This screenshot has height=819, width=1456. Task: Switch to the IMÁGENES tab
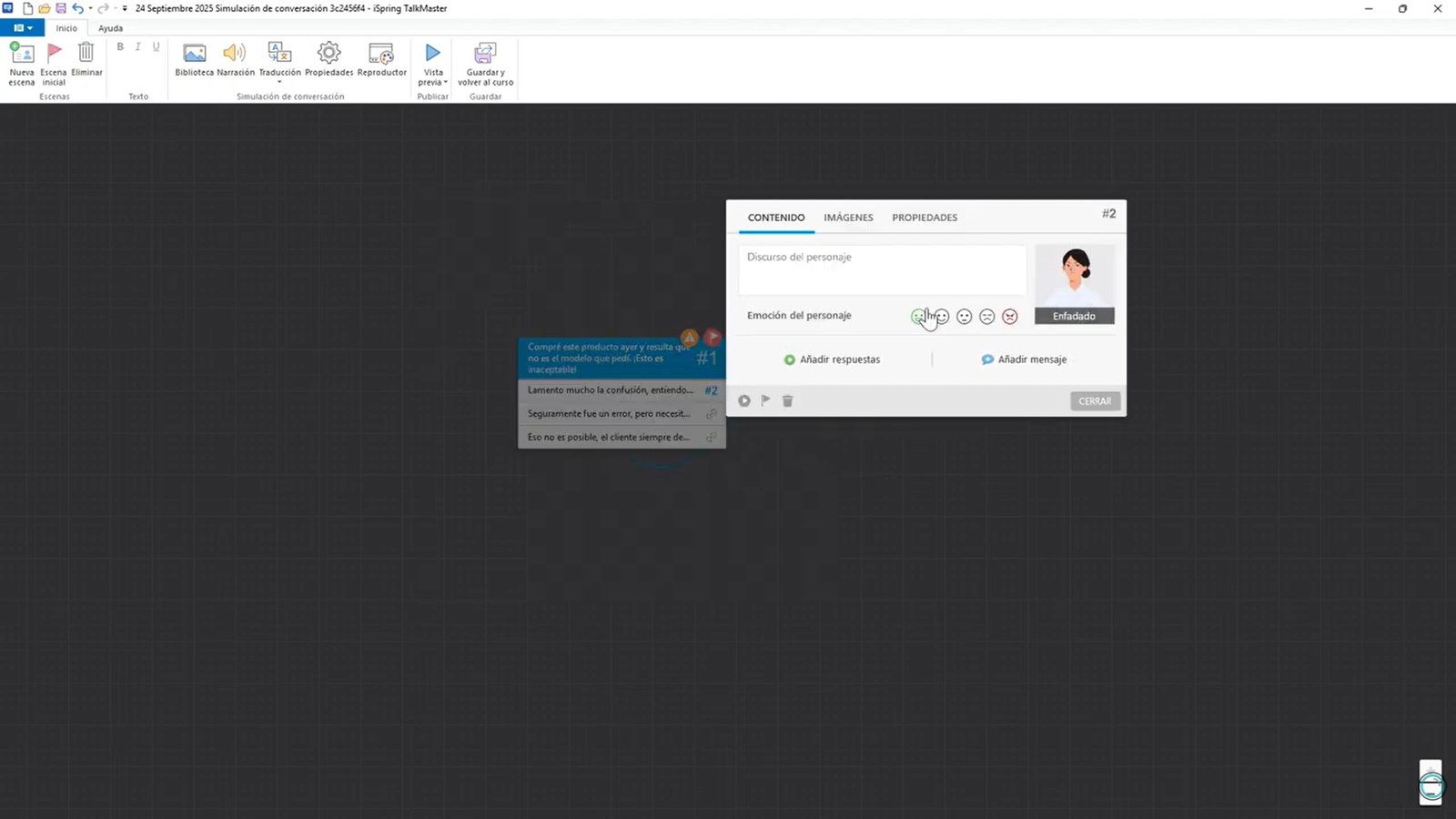pyautogui.click(x=848, y=217)
